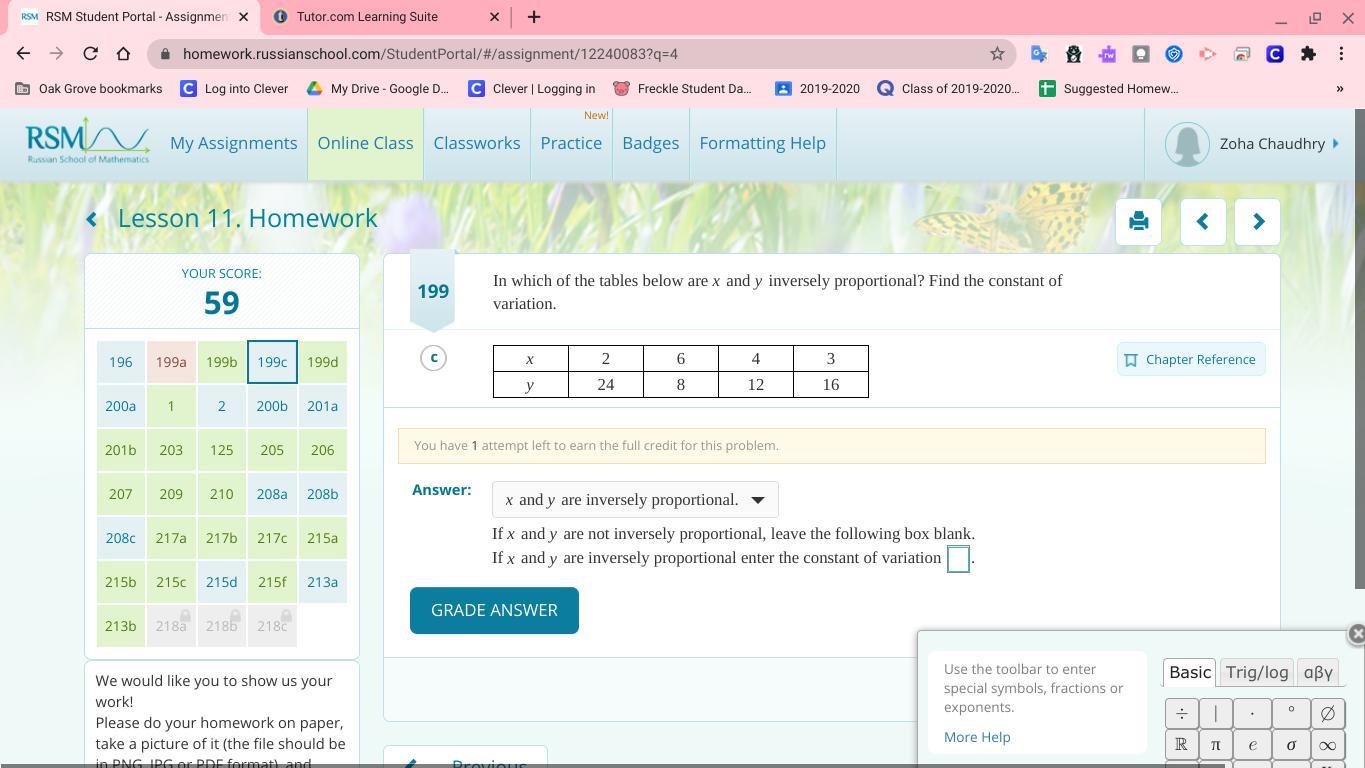Navigate back in browser history
The width and height of the screenshot is (1365, 768).
pos(24,54)
